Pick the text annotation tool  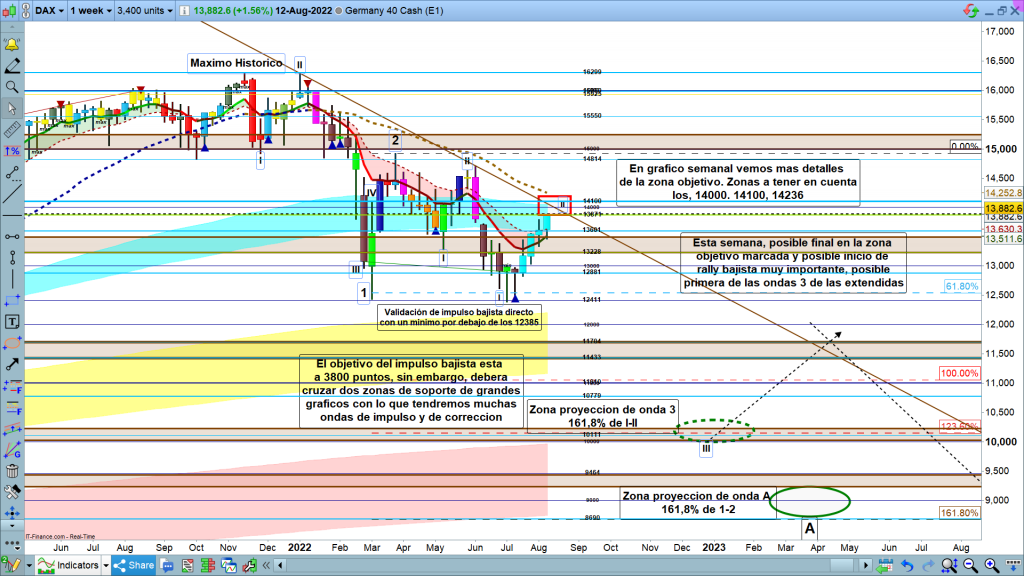12,322
